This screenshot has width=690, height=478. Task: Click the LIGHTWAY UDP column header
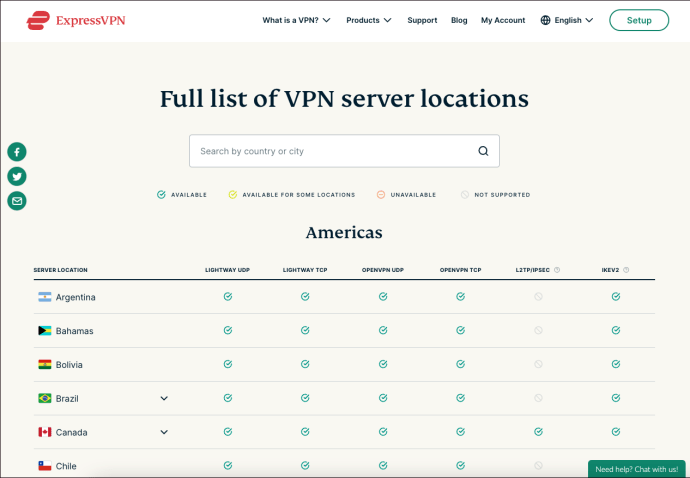click(x=228, y=270)
